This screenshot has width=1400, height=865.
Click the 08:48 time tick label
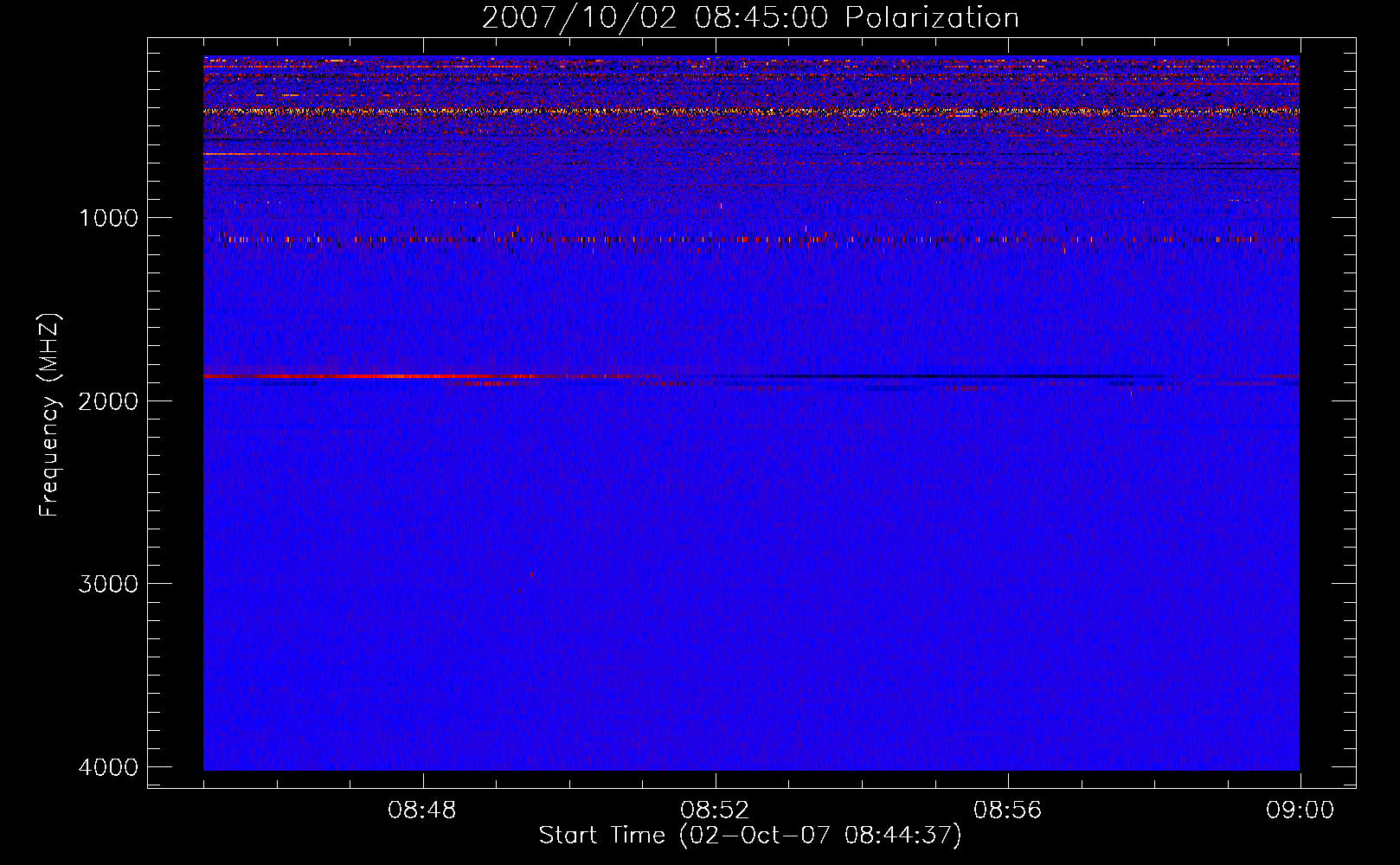(x=422, y=811)
